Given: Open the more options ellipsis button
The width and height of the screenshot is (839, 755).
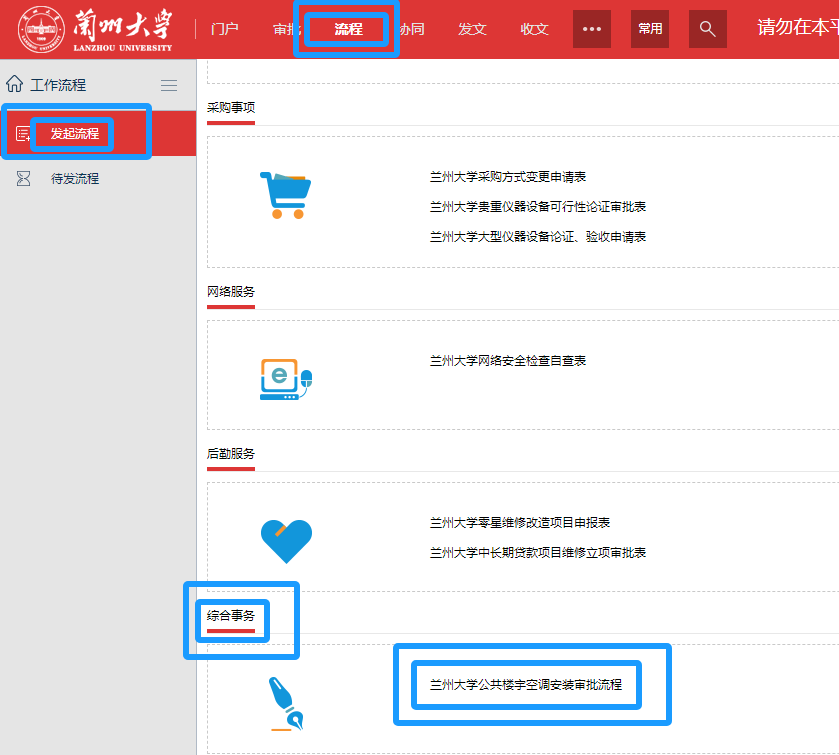Looking at the screenshot, I should click(592, 29).
